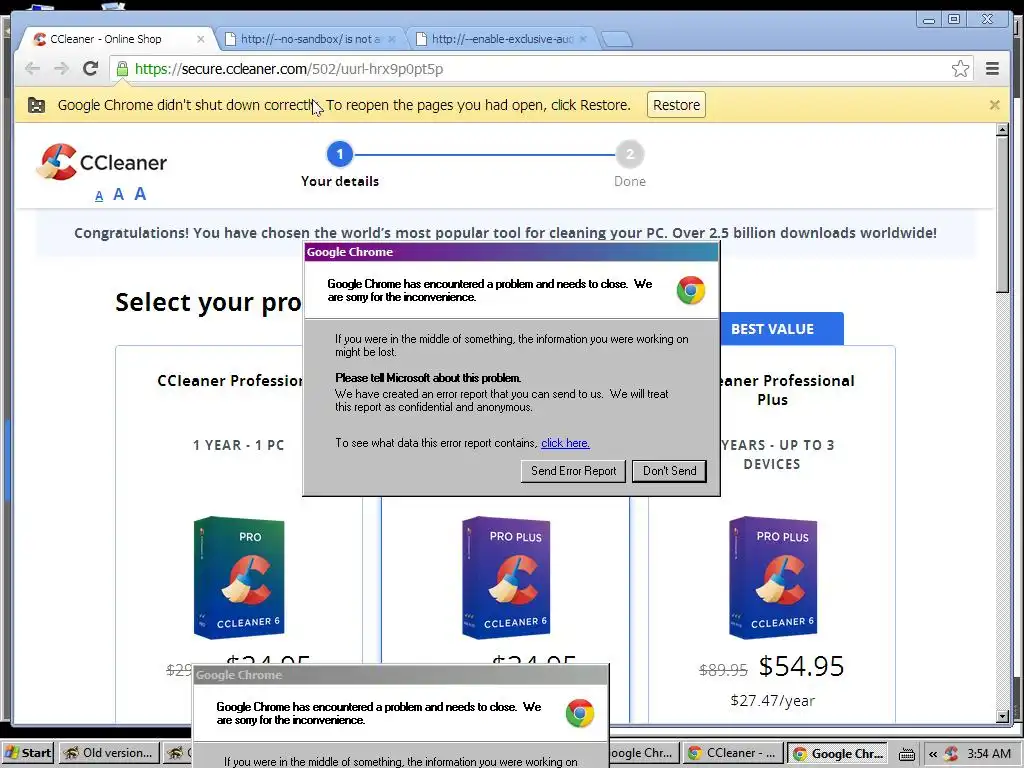Select the smallest font size A
This screenshot has height=768, width=1024.
[99, 196]
